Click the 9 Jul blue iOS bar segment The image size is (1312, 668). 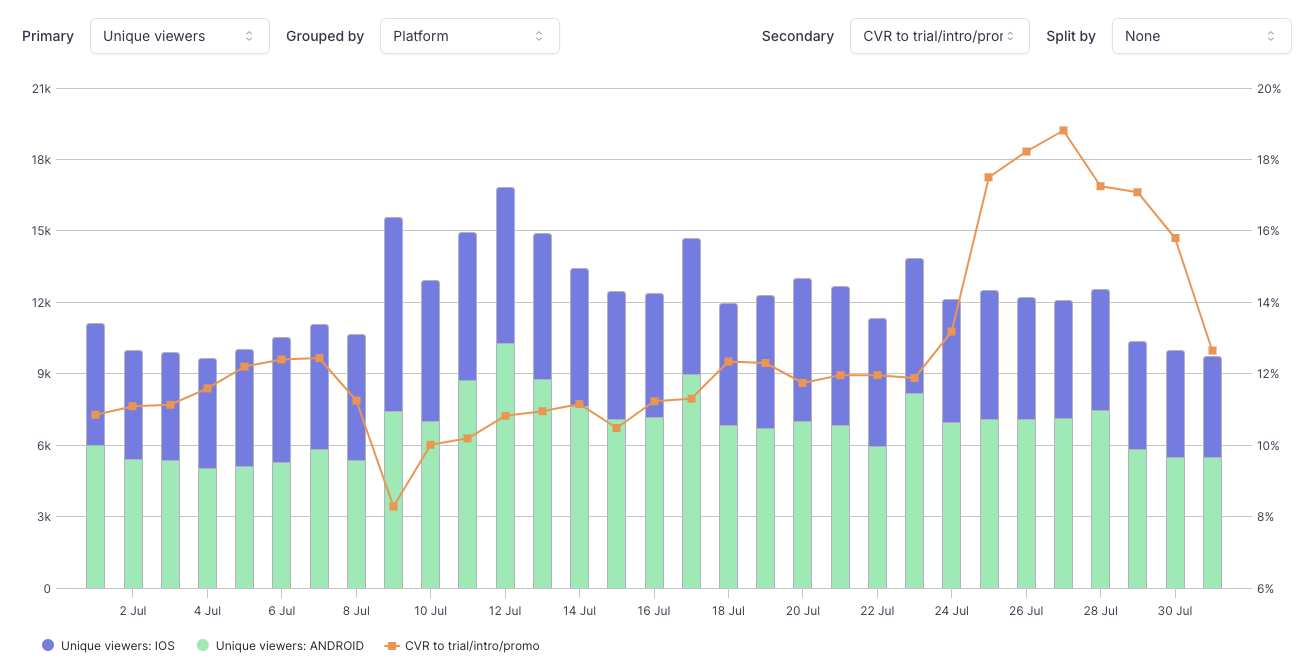[x=393, y=314]
